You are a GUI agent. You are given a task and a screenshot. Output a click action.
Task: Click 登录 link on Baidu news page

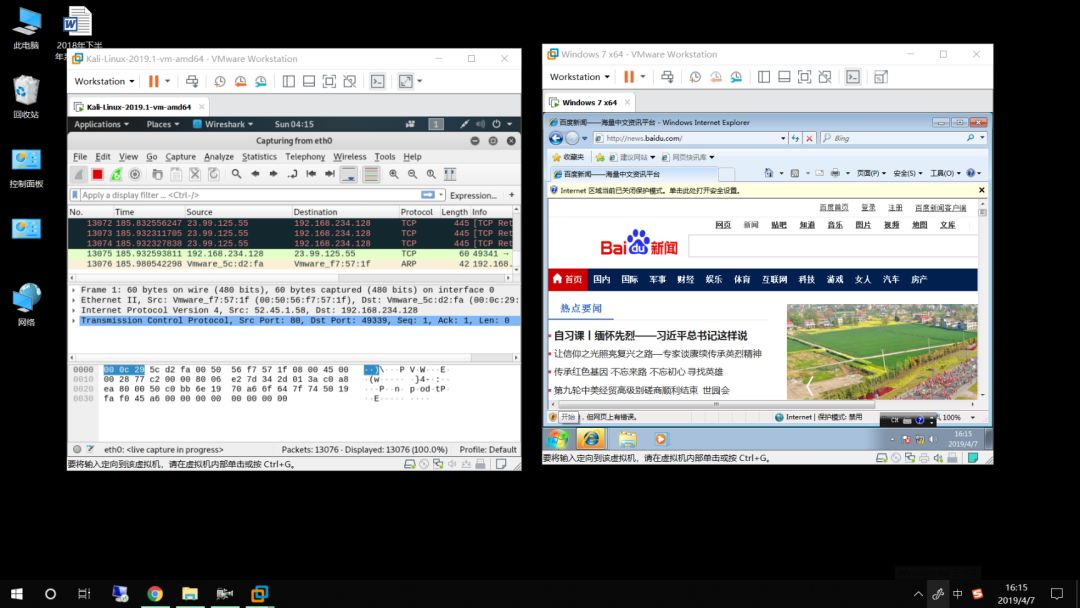(x=869, y=208)
